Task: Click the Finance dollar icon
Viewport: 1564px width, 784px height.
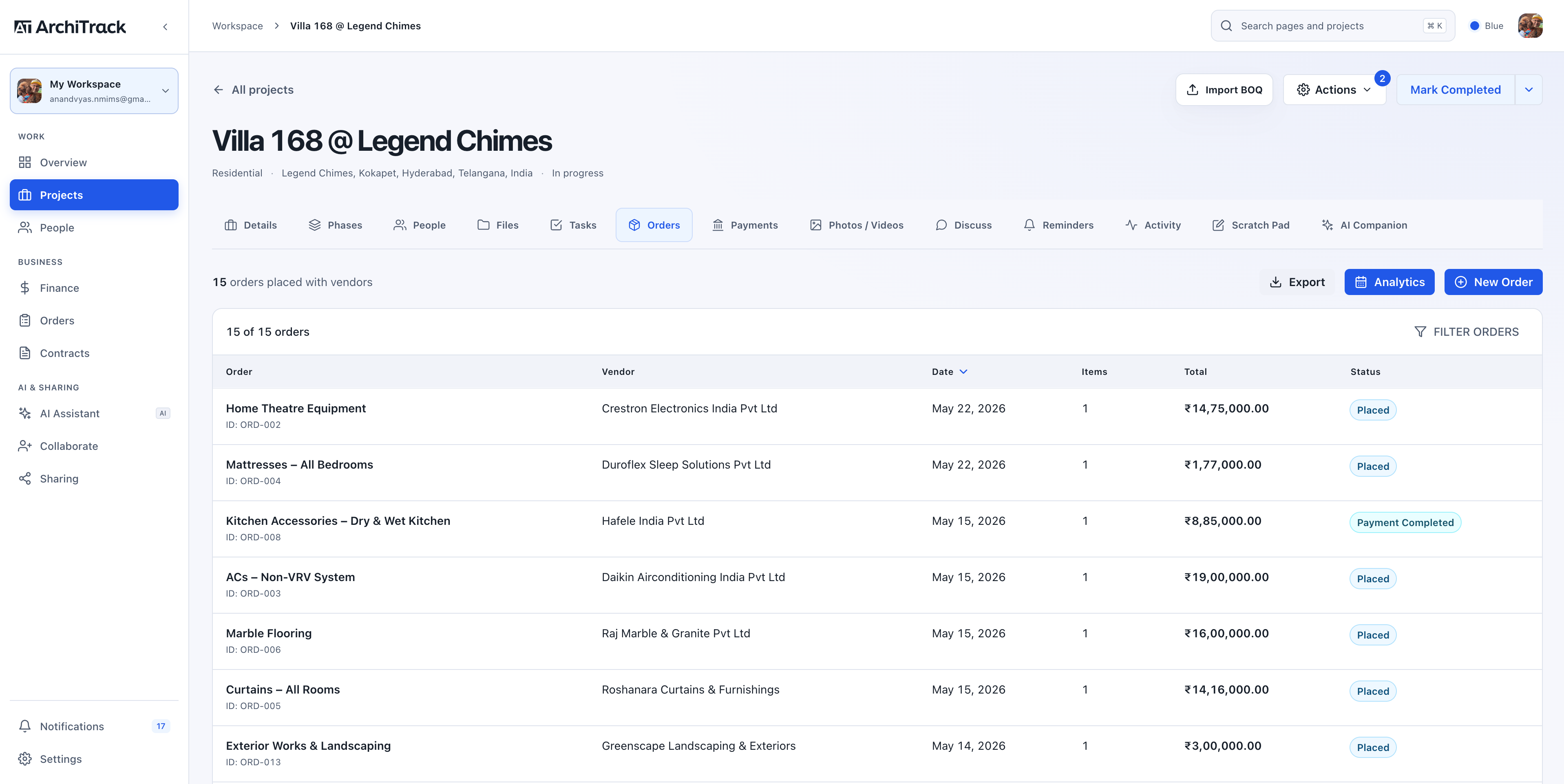Action: [25, 288]
